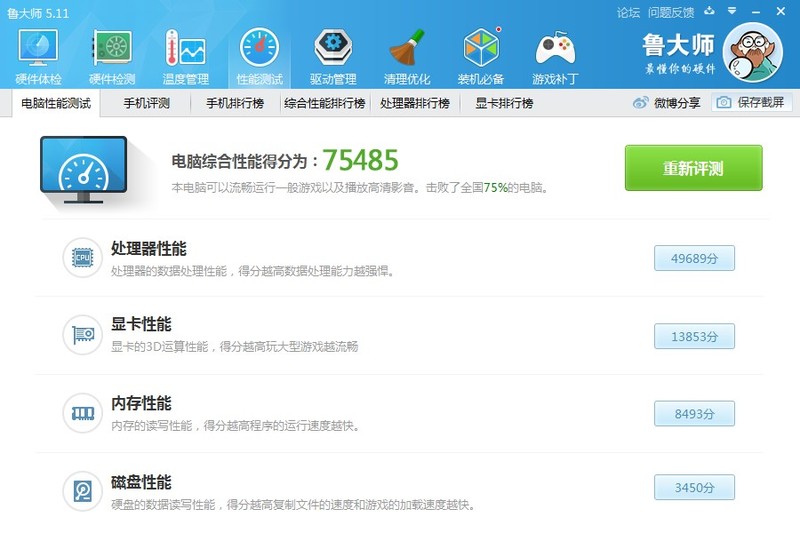Open 硬件体检 hardware checkup
The height and width of the screenshot is (533, 800).
tap(38, 57)
